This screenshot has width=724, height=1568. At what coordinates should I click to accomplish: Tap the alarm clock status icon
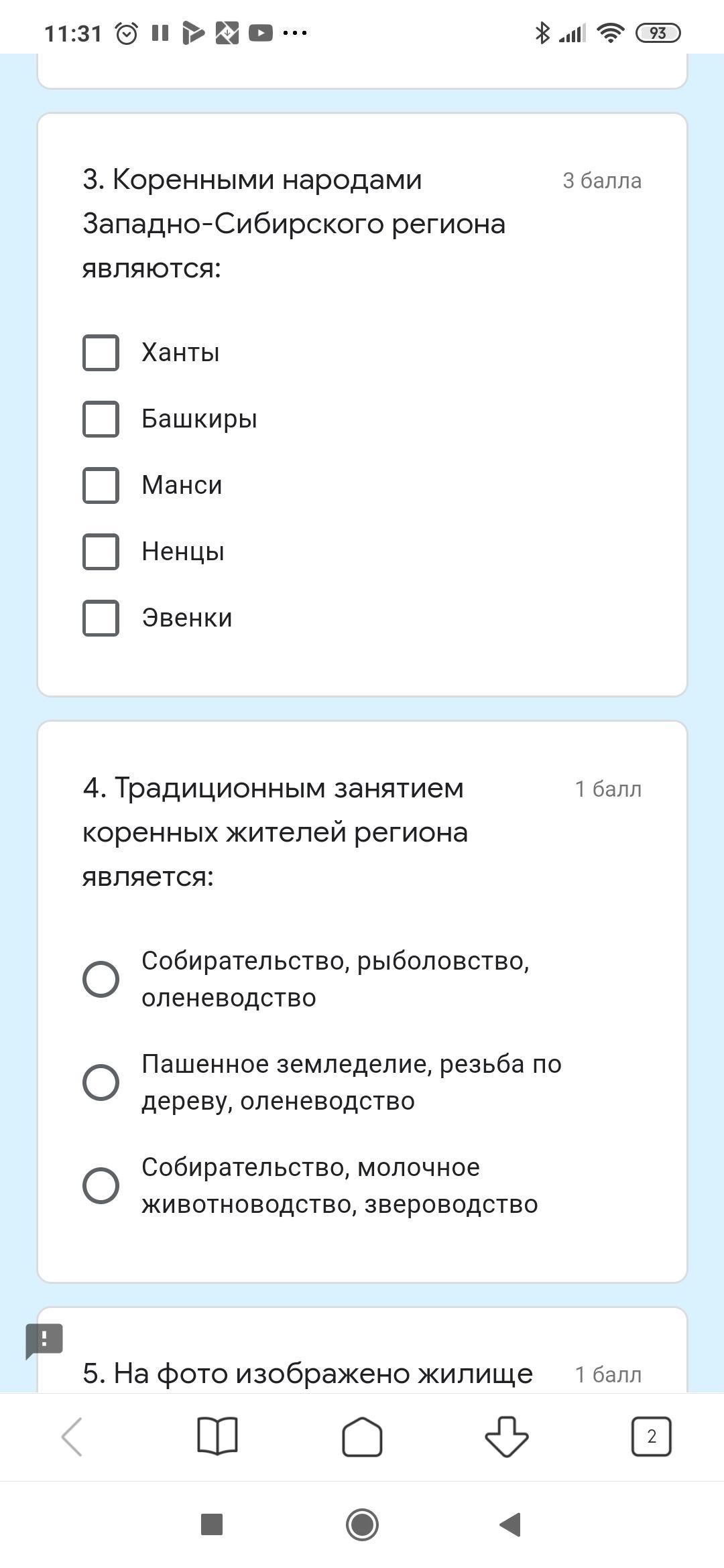127,33
